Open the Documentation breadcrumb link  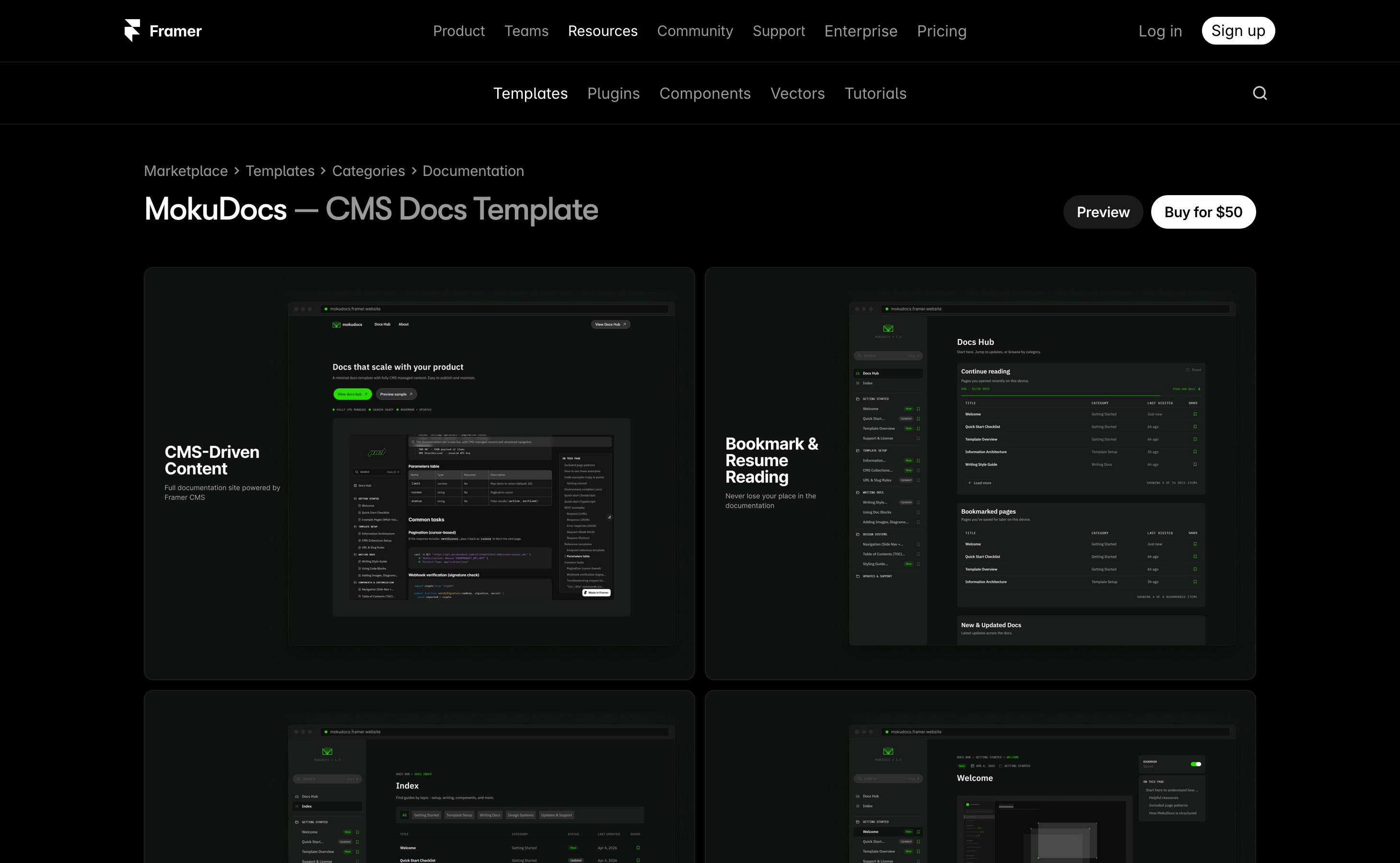click(473, 171)
